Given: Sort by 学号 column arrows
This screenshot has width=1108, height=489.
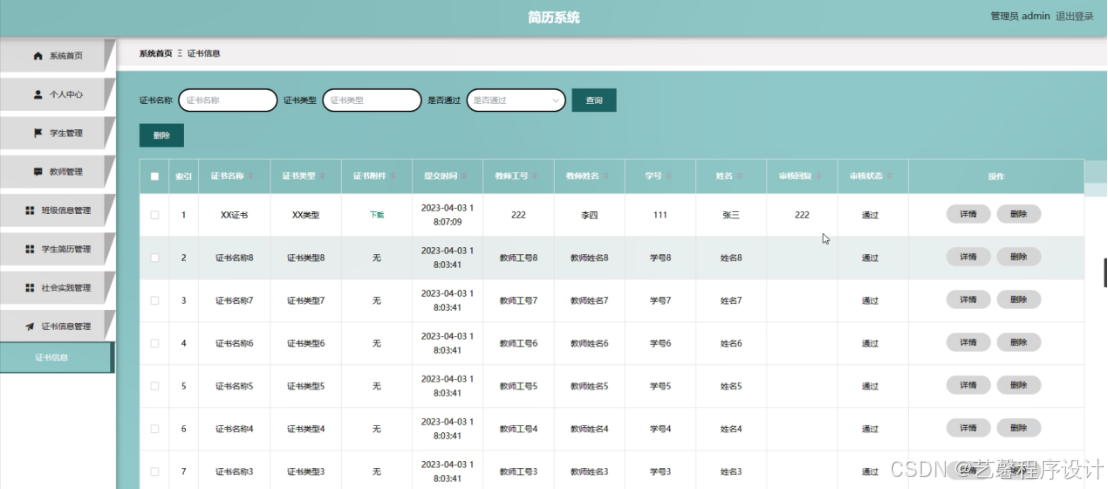Looking at the screenshot, I should 668,176.
